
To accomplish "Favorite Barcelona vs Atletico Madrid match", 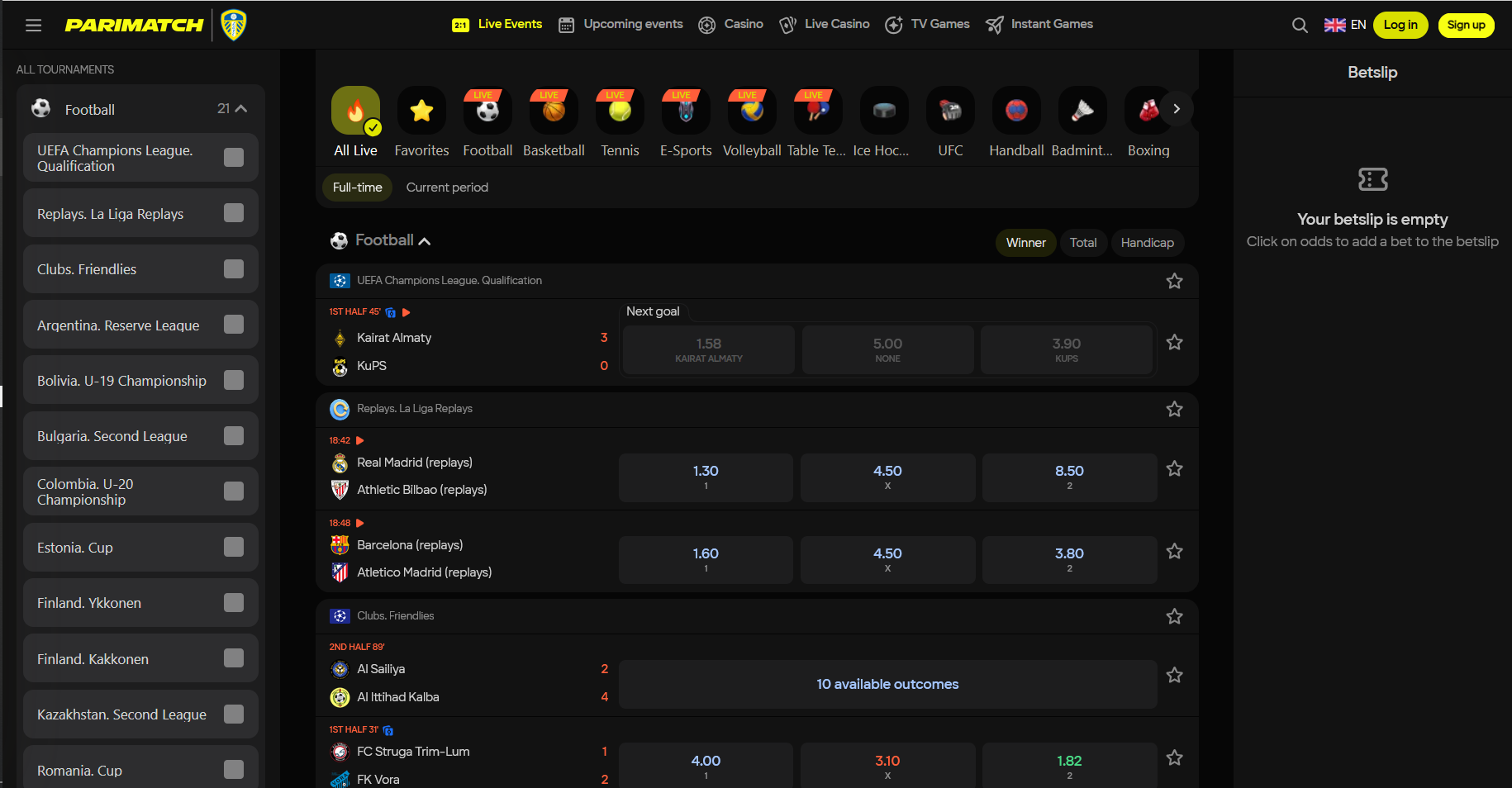I will 1174,551.
